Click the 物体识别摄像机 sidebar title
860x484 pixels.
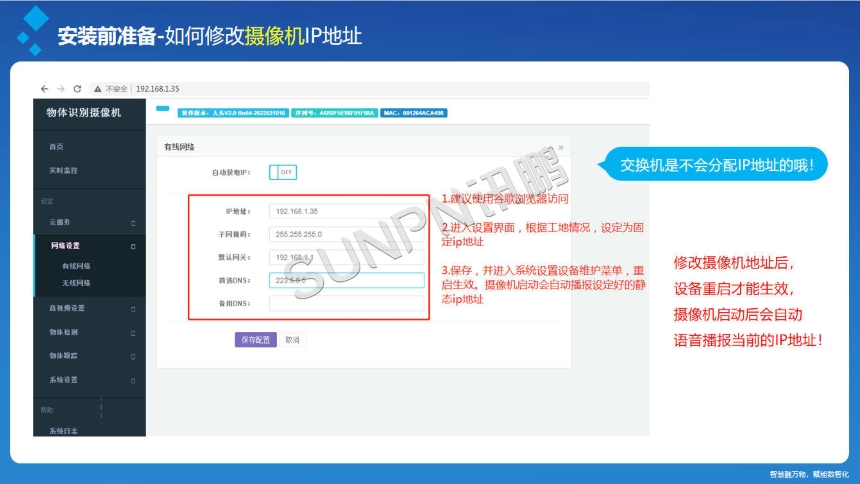pyautogui.click(x=83, y=112)
